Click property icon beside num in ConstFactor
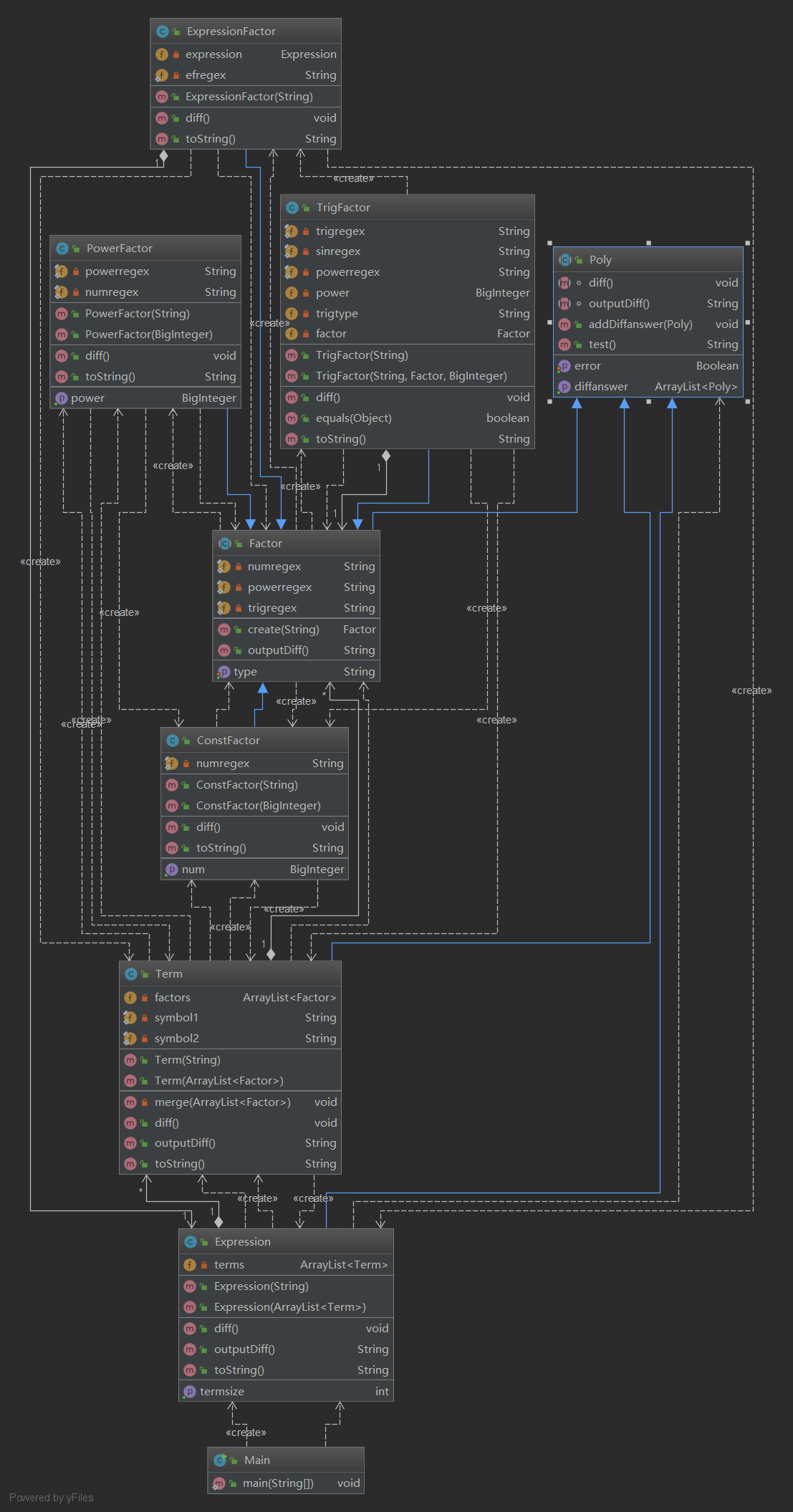793x1512 pixels. (171, 870)
